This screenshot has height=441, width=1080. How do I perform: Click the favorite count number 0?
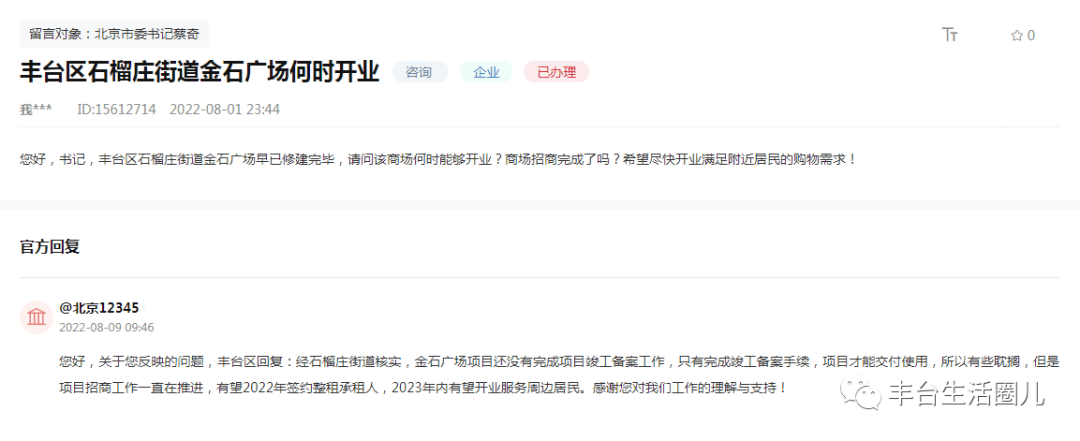[1031, 36]
